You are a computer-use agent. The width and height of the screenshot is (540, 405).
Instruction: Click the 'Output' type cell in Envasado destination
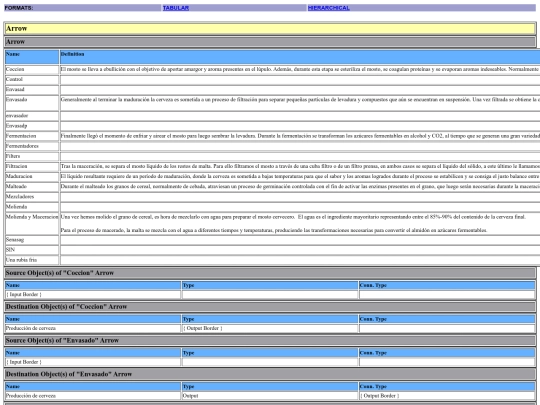[x=270, y=396]
